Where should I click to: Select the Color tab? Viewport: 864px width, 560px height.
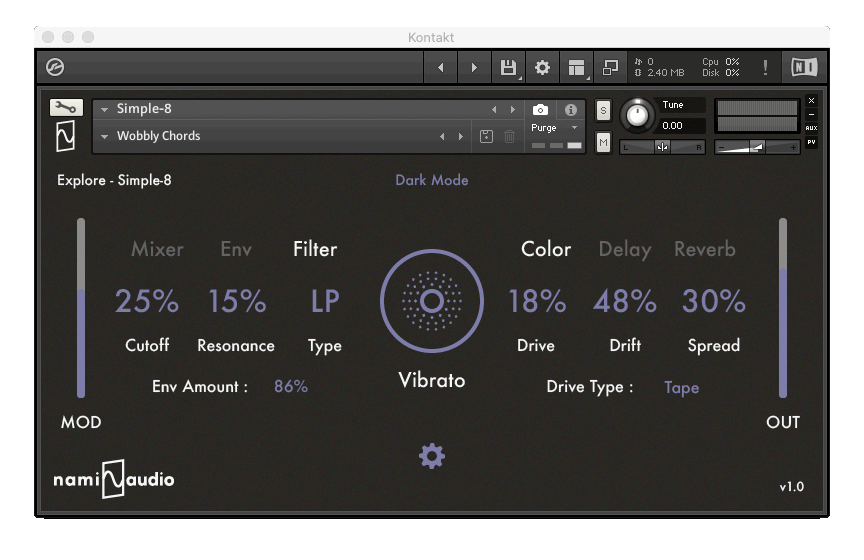click(x=546, y=249)
